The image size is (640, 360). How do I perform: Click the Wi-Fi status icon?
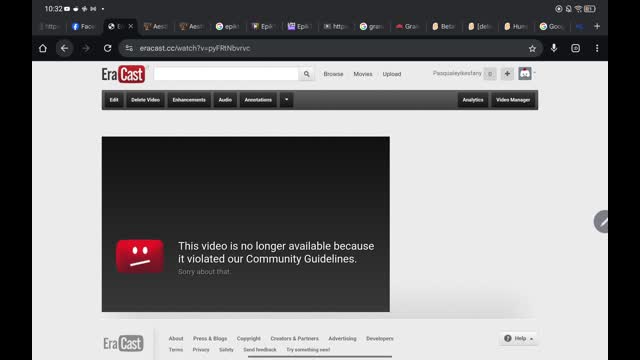point(578,9)
